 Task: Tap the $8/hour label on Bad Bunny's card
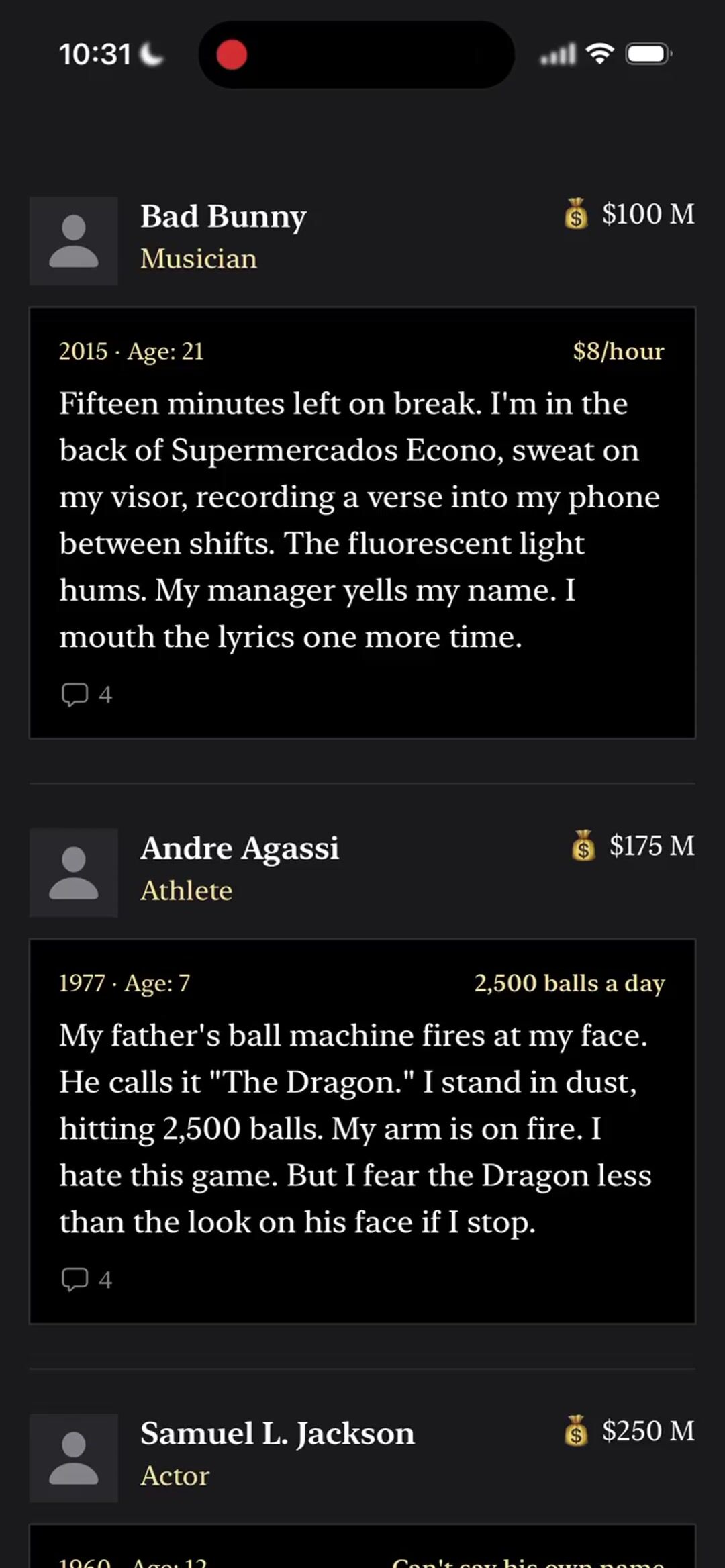tap(618, 352)
